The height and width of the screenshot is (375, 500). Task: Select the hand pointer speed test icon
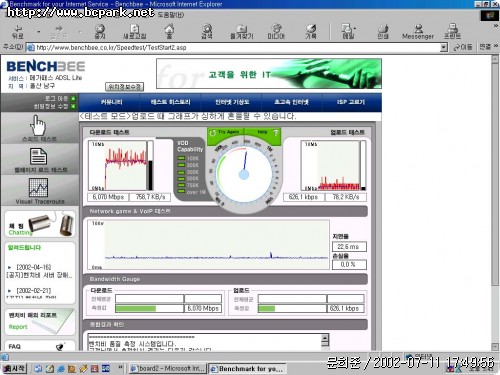coord(38,125)
